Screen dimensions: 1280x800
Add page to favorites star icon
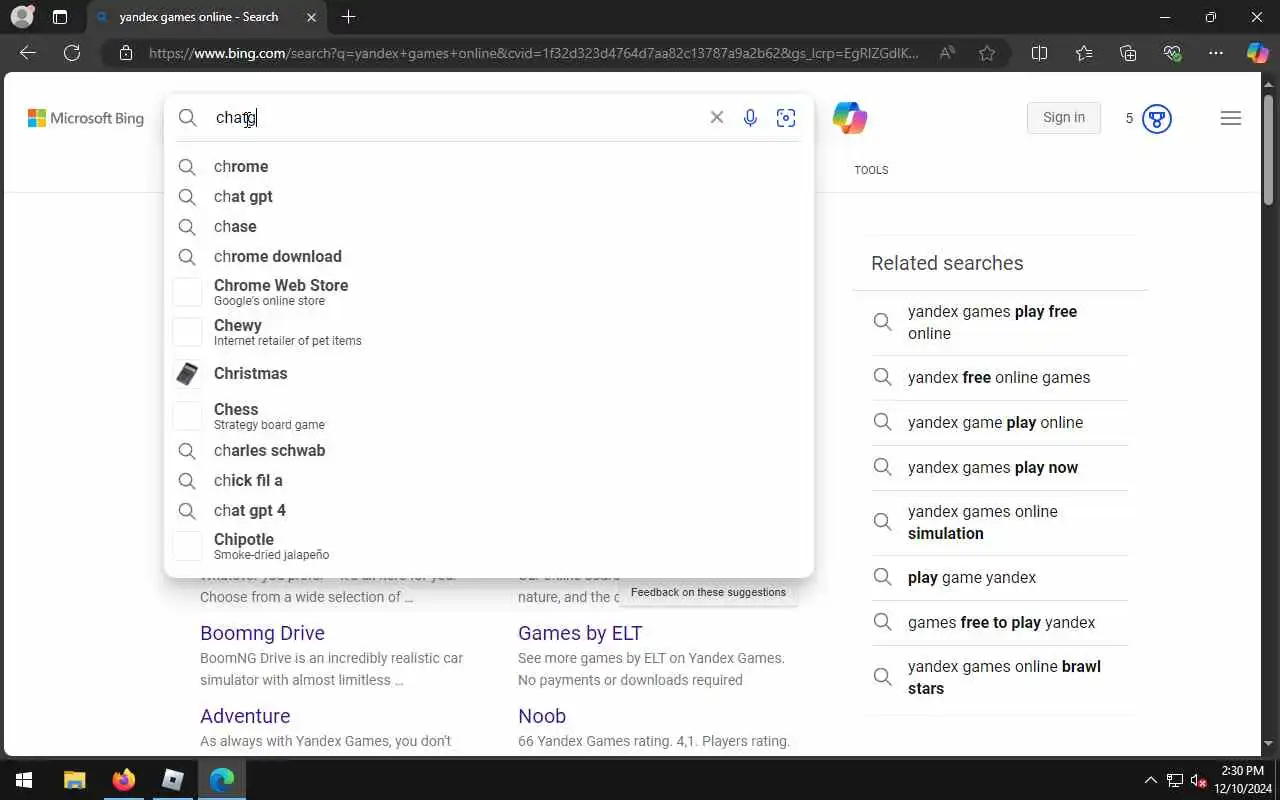tap(987, 53)
